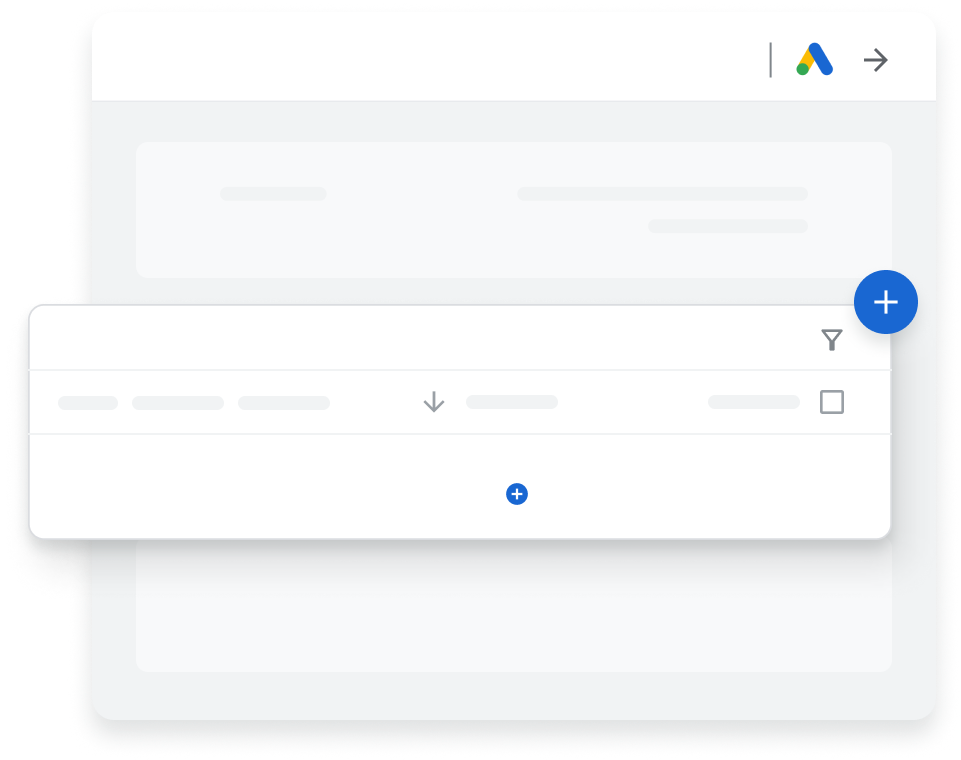The image size is (961, 760).
Task: Click the Google Ads logo
Action: coord(815,59)
